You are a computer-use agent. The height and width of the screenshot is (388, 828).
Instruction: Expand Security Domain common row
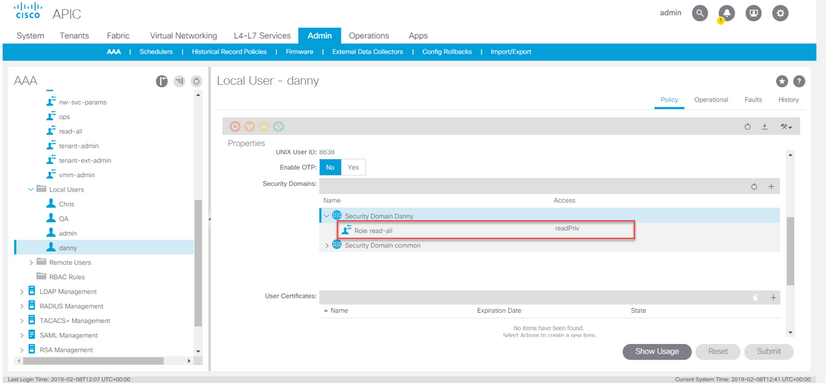[326, 245]
